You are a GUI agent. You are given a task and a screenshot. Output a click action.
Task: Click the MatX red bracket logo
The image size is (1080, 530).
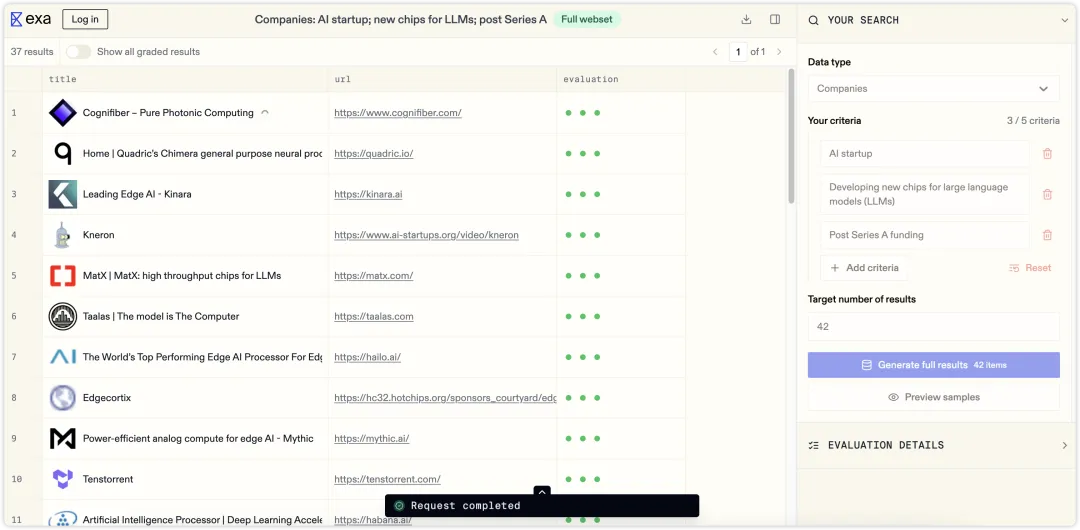[x=63, y=276]
